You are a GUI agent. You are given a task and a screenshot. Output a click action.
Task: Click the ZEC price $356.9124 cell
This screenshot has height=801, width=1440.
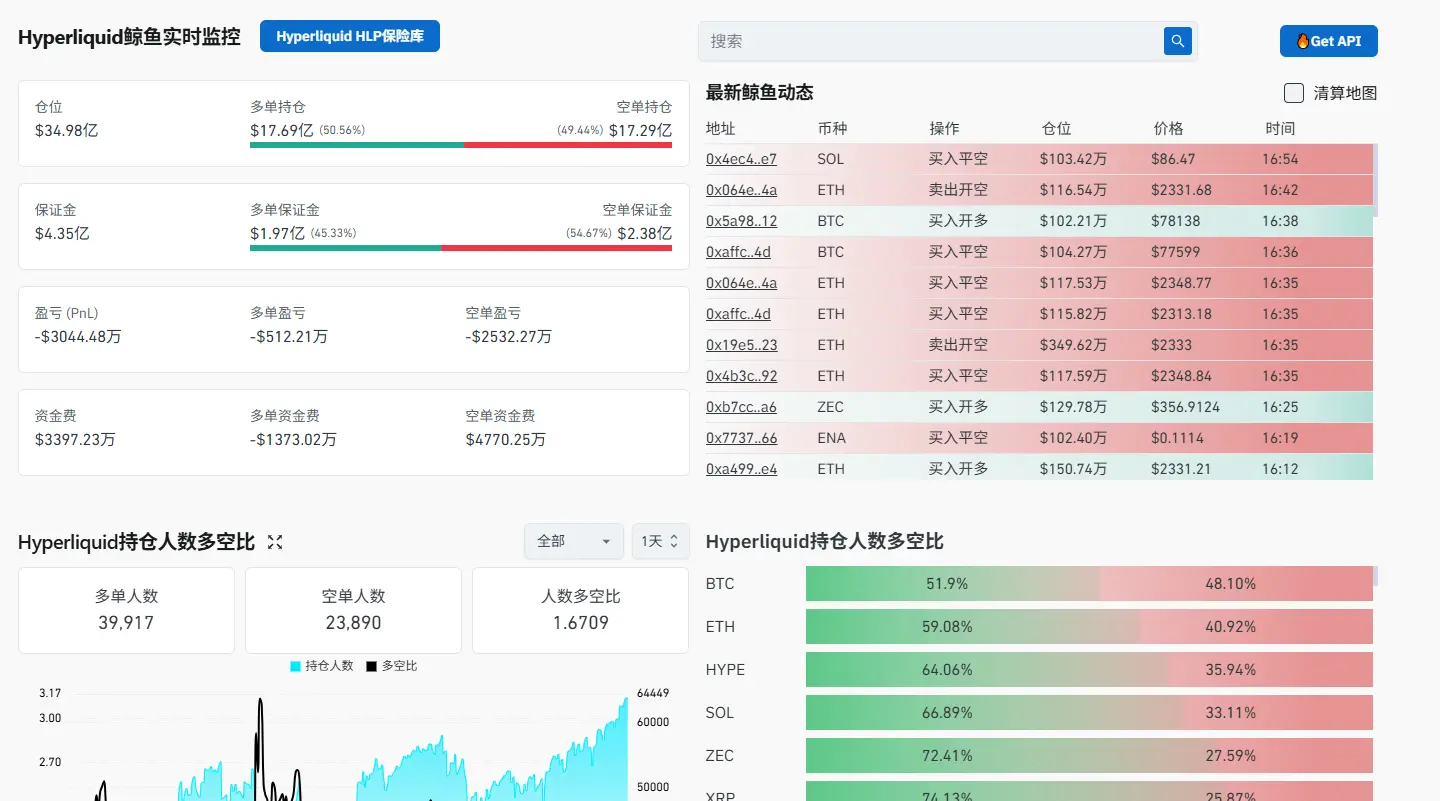[1185, 407]
